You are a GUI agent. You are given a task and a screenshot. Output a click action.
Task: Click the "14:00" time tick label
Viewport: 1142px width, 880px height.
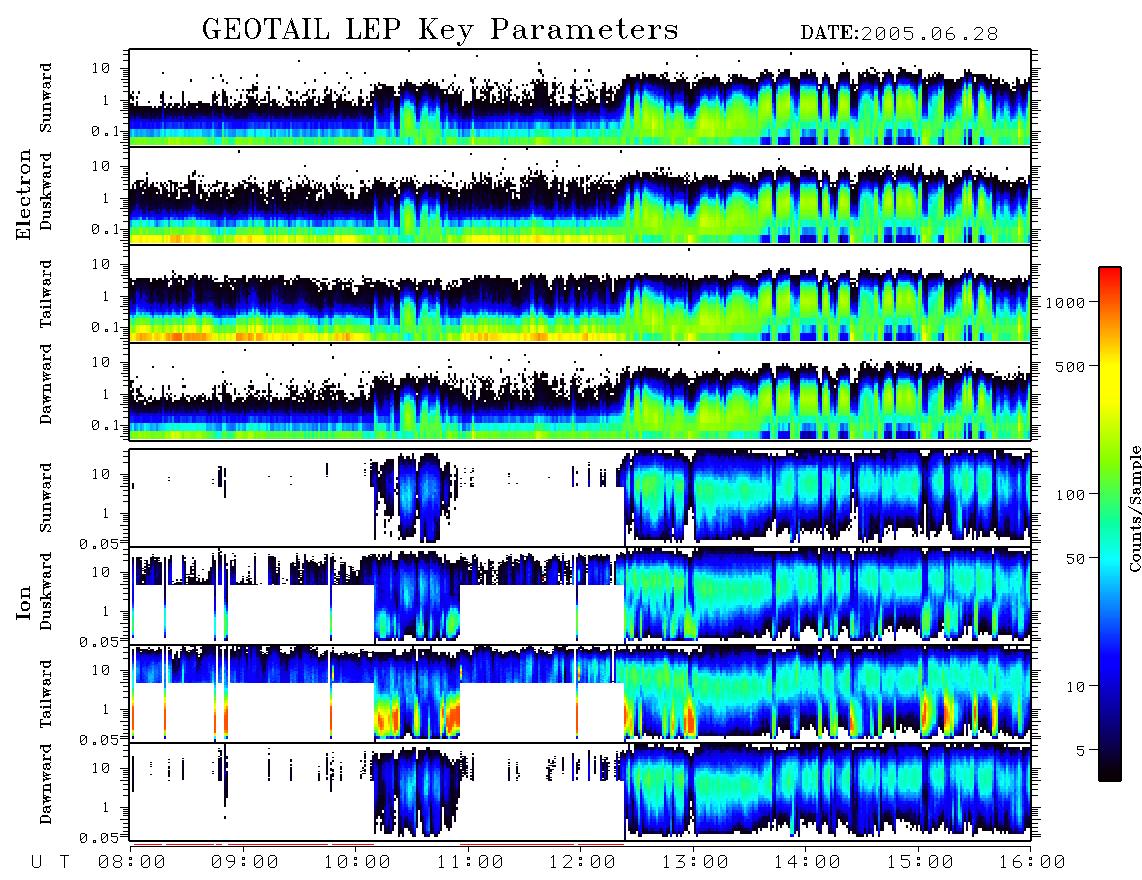pos(807,863)
